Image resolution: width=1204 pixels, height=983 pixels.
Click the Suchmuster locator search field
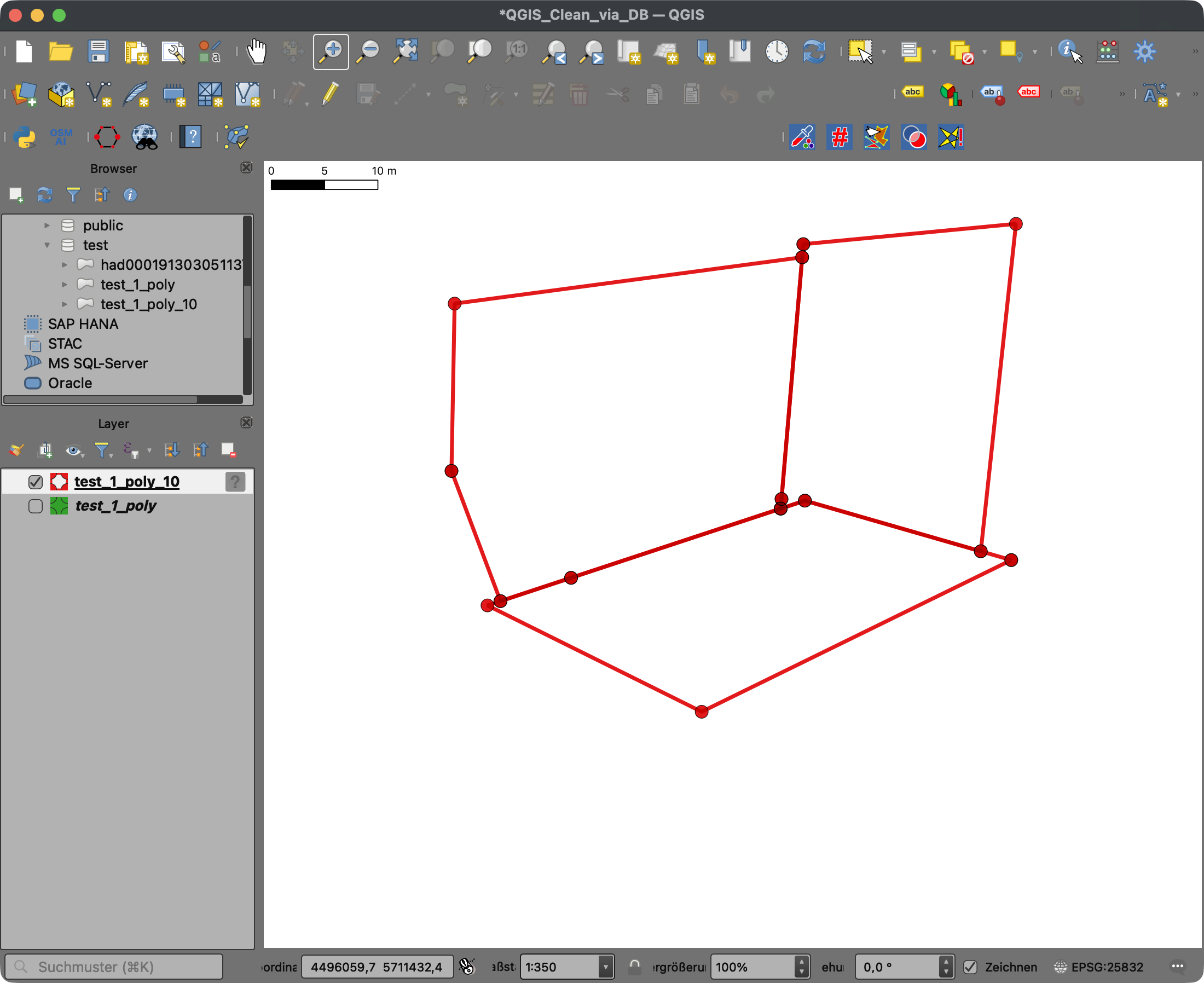(x=113, y=967)
